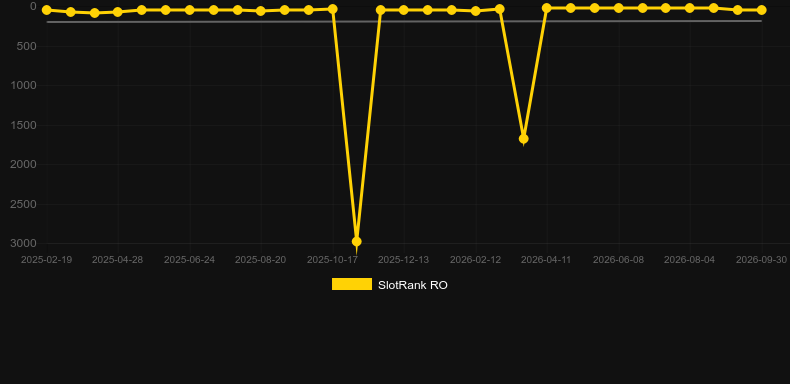Click the 2500 y-axis value label

point(24,204)
